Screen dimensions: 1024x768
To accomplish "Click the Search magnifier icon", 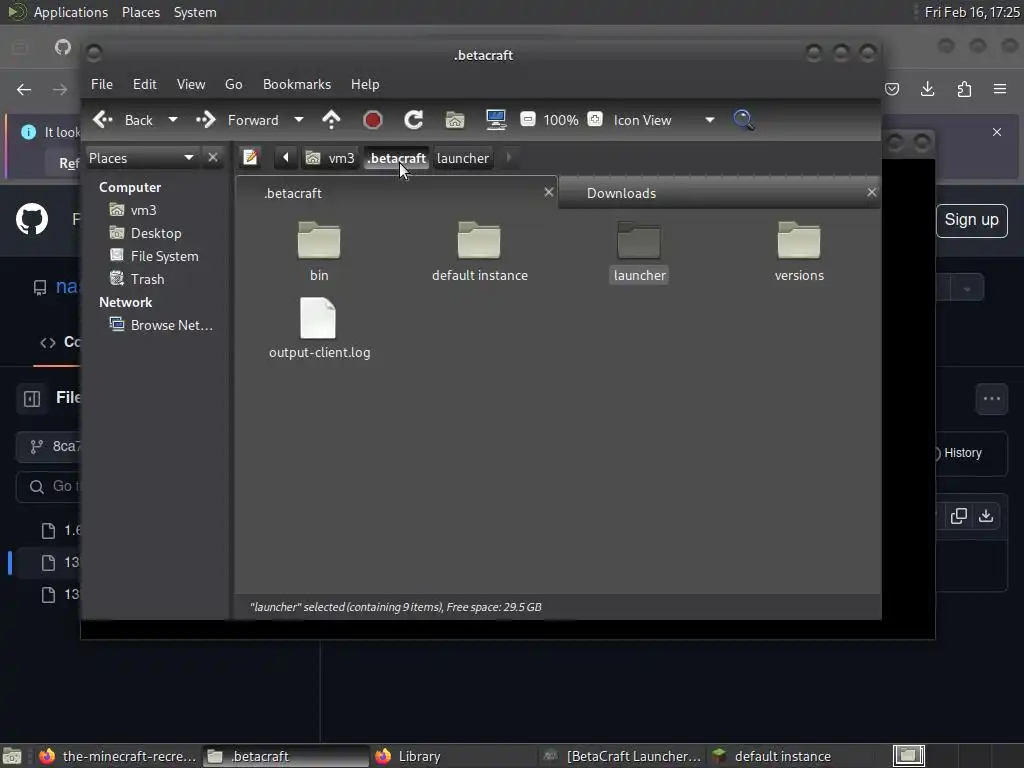I will (744, 120).
